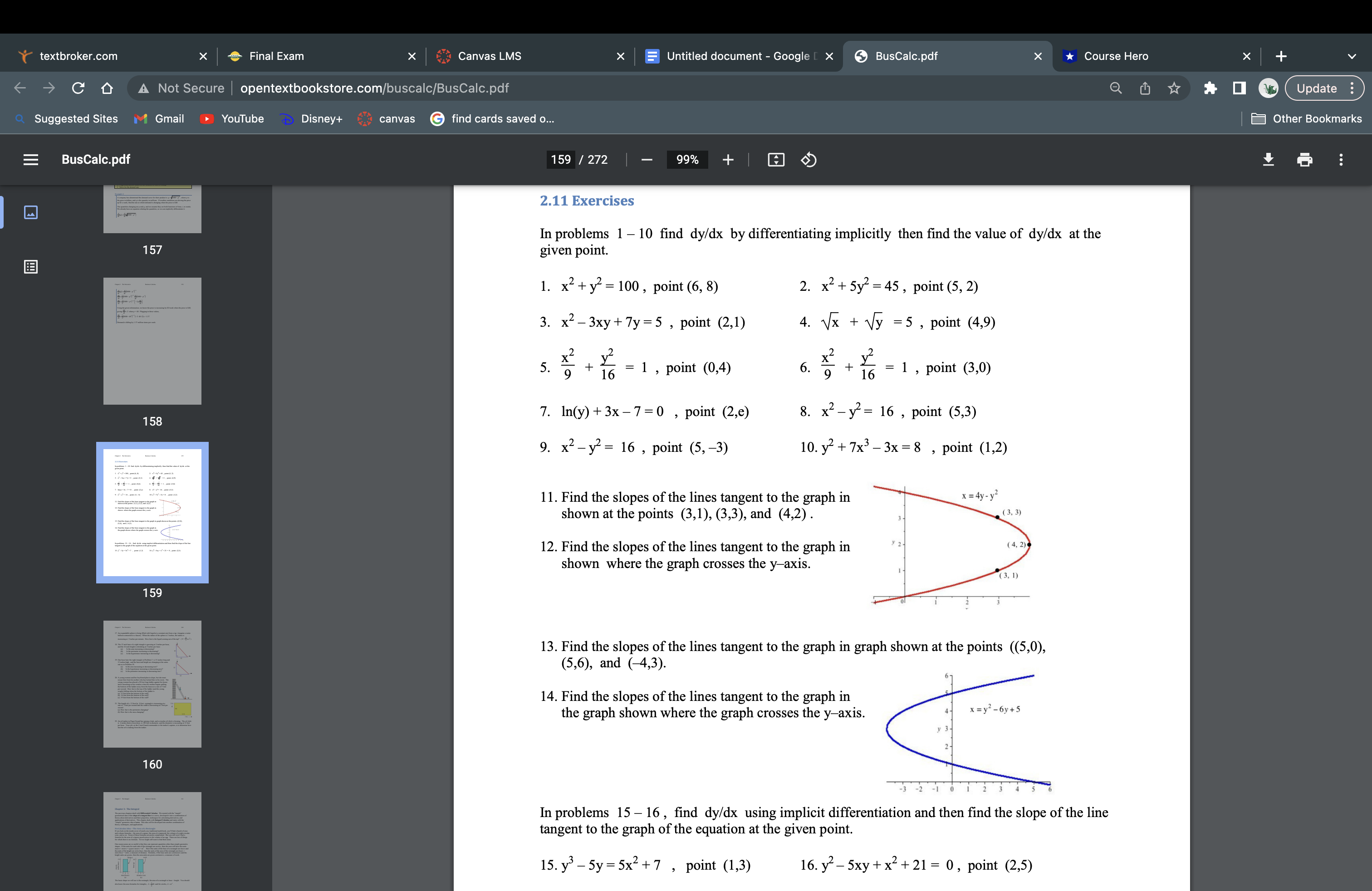Select the document outline icon in sidebar
1372x891 pixels.
pos(30,267)
